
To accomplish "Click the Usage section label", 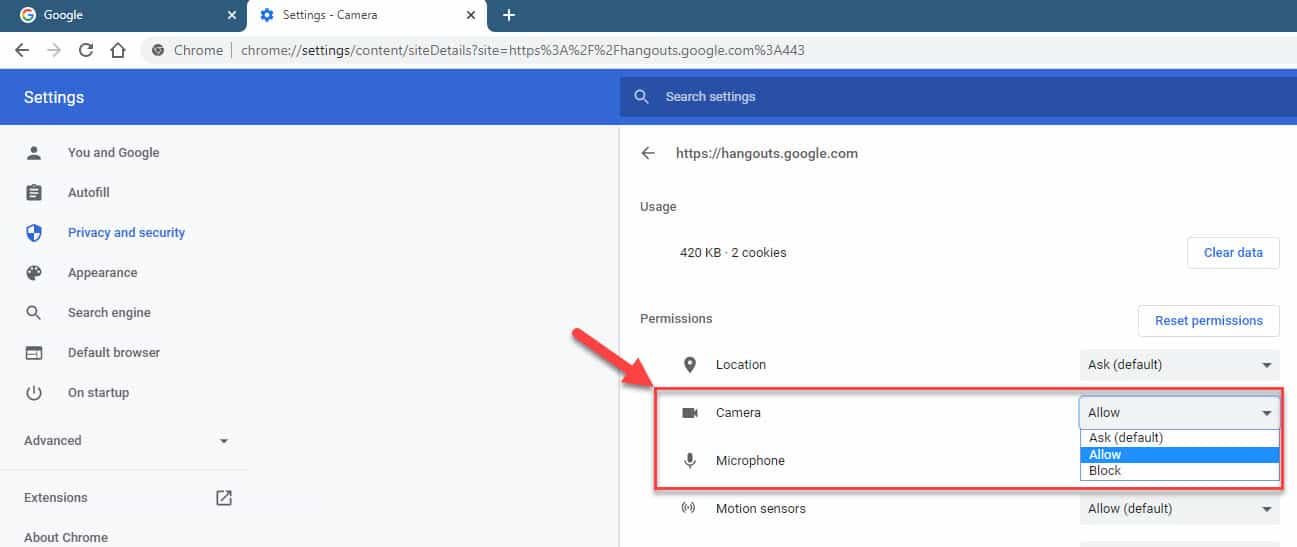I will click(658, 207).
